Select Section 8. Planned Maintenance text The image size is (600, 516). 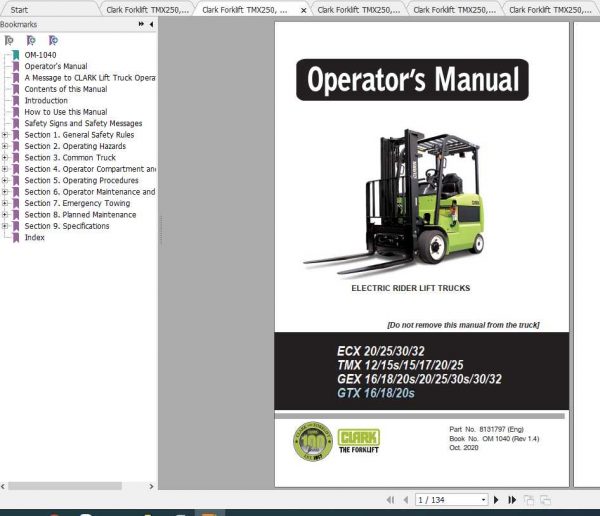pyautogui.click(x=80, y=214)
